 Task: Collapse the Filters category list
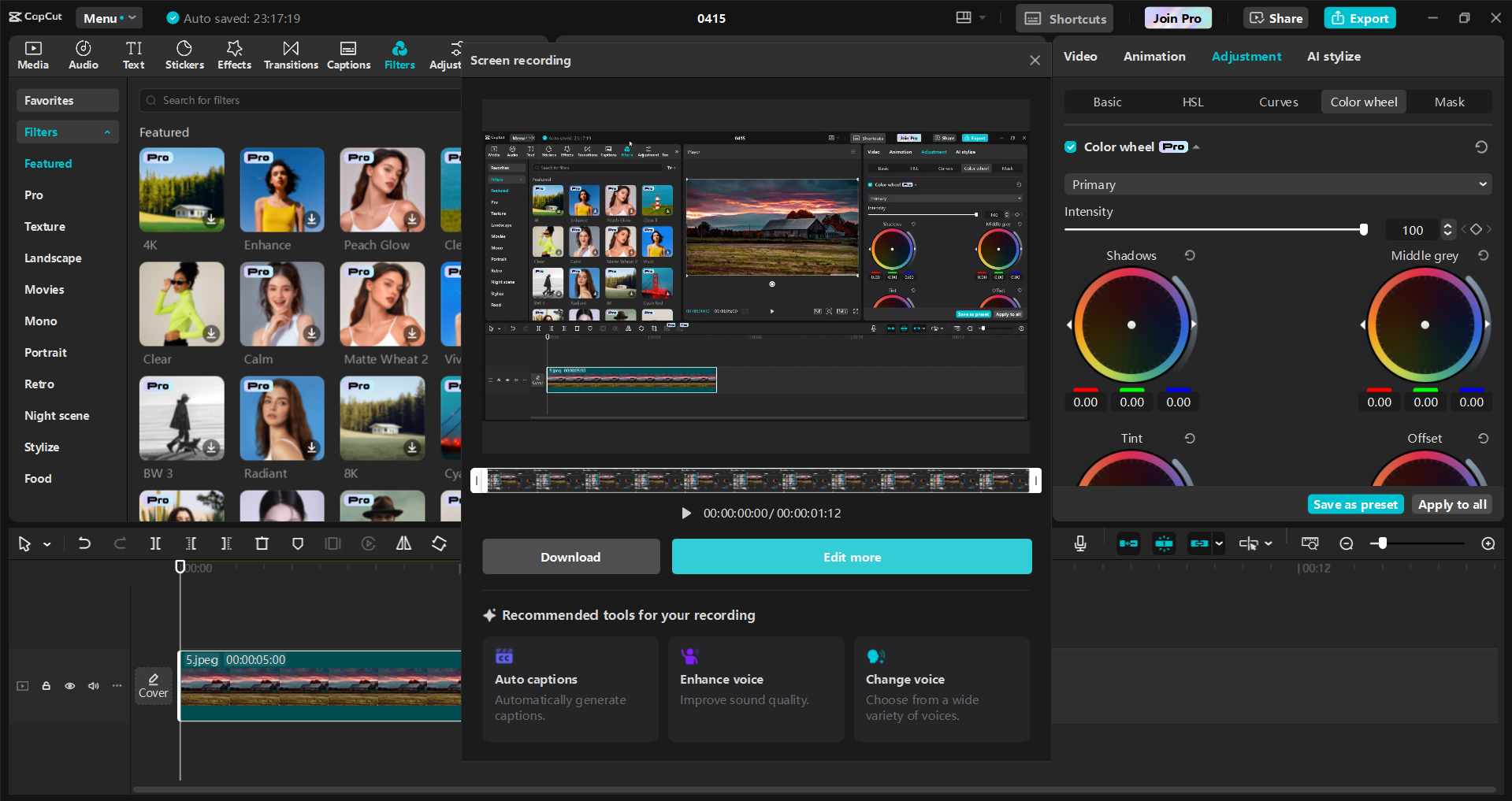[x=107, y=132]
